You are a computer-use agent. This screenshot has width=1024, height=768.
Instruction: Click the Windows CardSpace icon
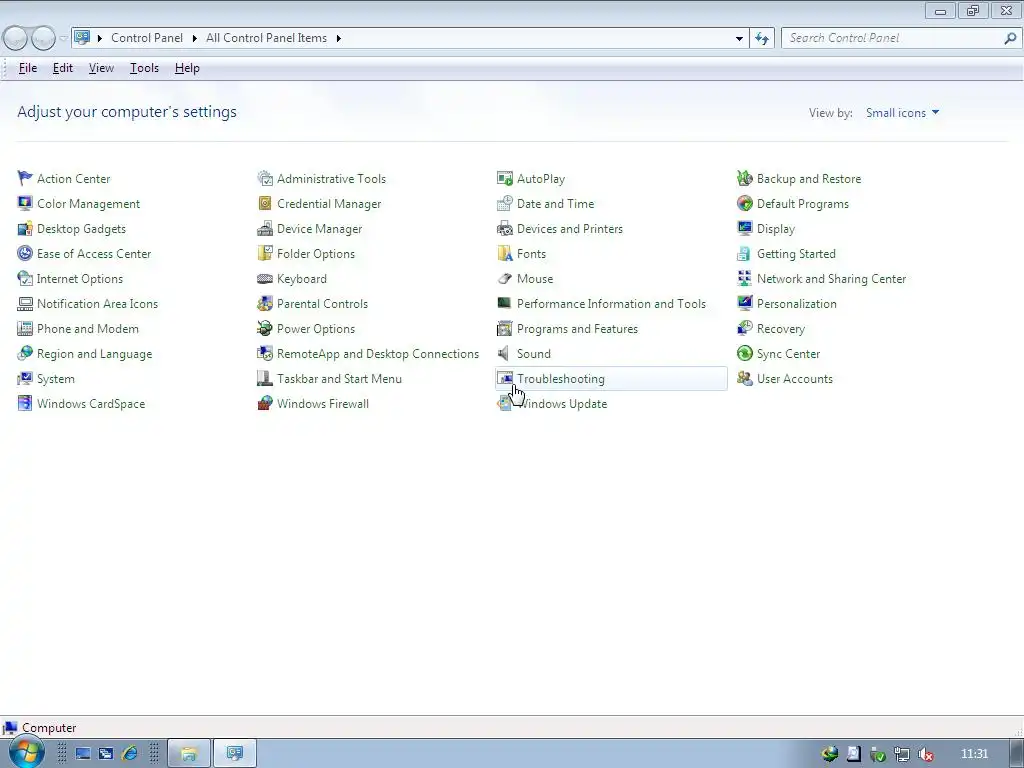coord(25,404)
